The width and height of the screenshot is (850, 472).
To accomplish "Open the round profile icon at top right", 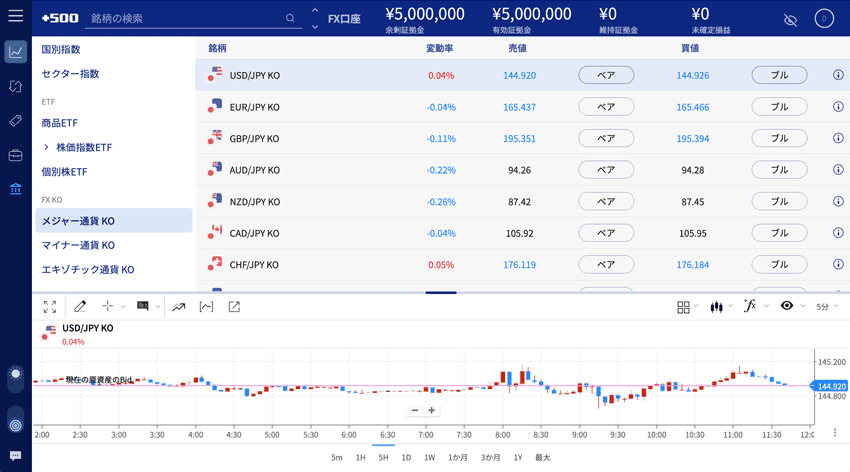I will tap(824, 18).
